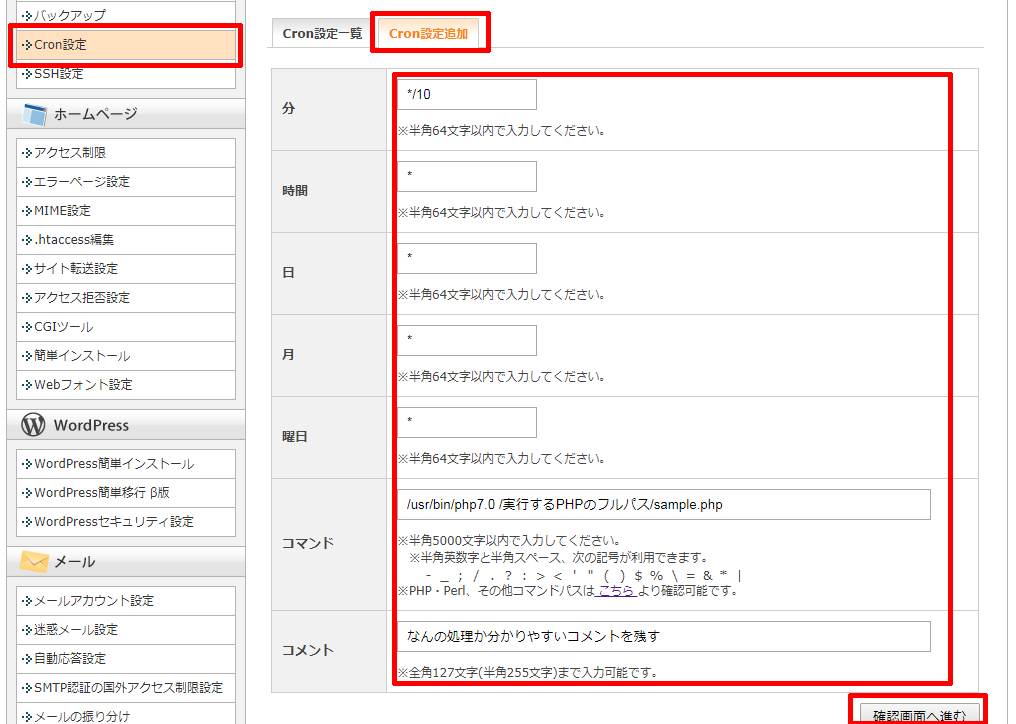Click the コメント comment input field
The height and width of the screenshot is (724, 1016).
tap(663, 636)
